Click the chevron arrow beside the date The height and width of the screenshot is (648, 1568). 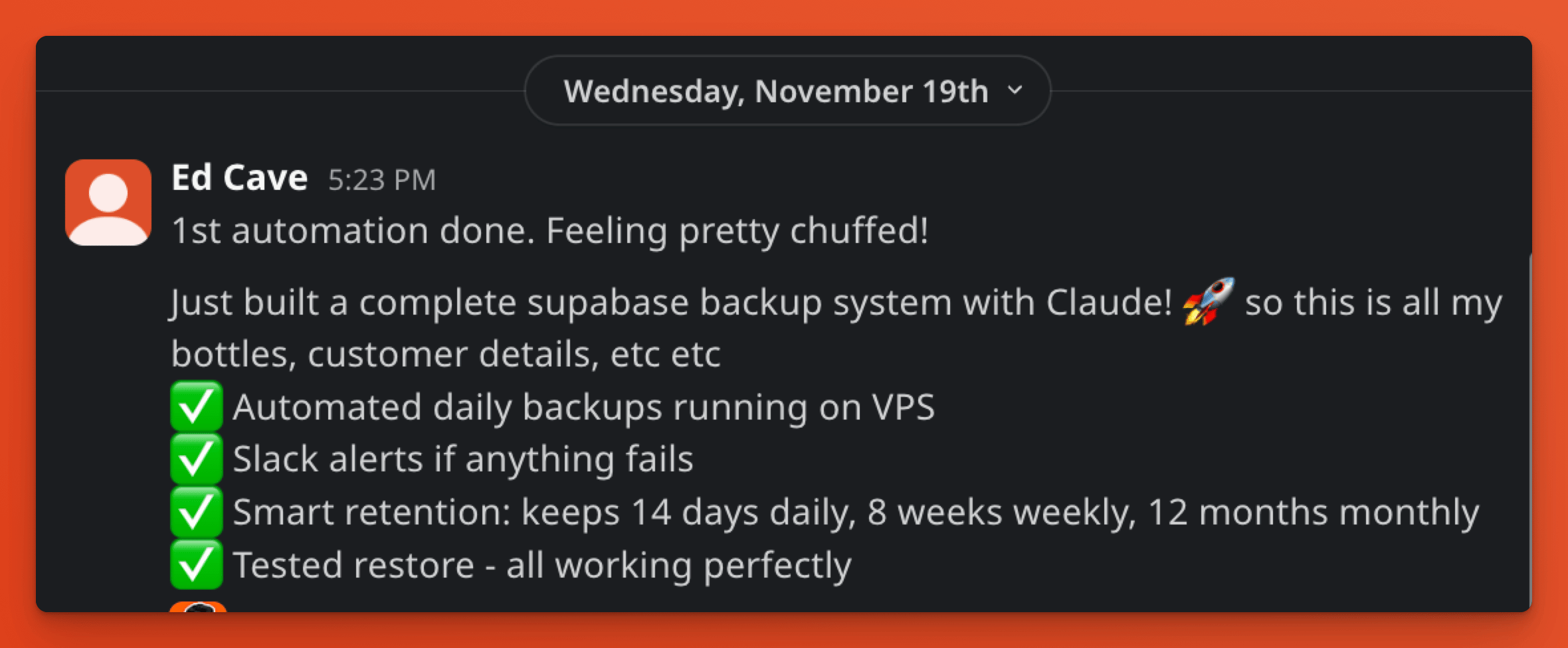1015,90
